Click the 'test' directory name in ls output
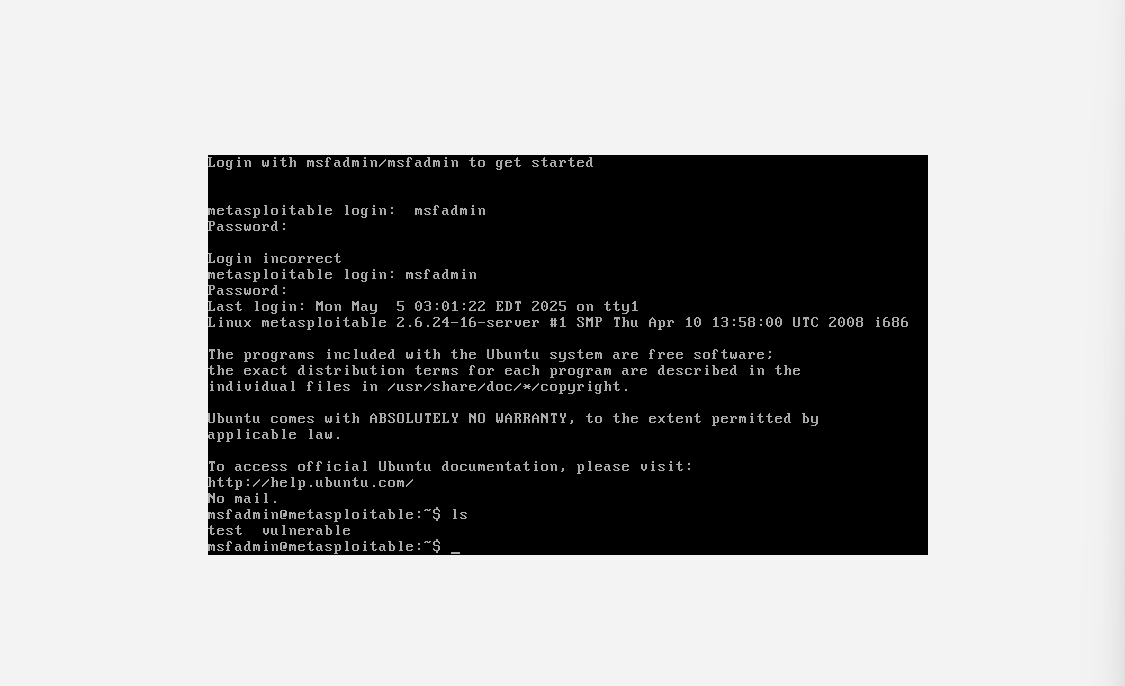 pyautogui.click(x=225, y=530)
